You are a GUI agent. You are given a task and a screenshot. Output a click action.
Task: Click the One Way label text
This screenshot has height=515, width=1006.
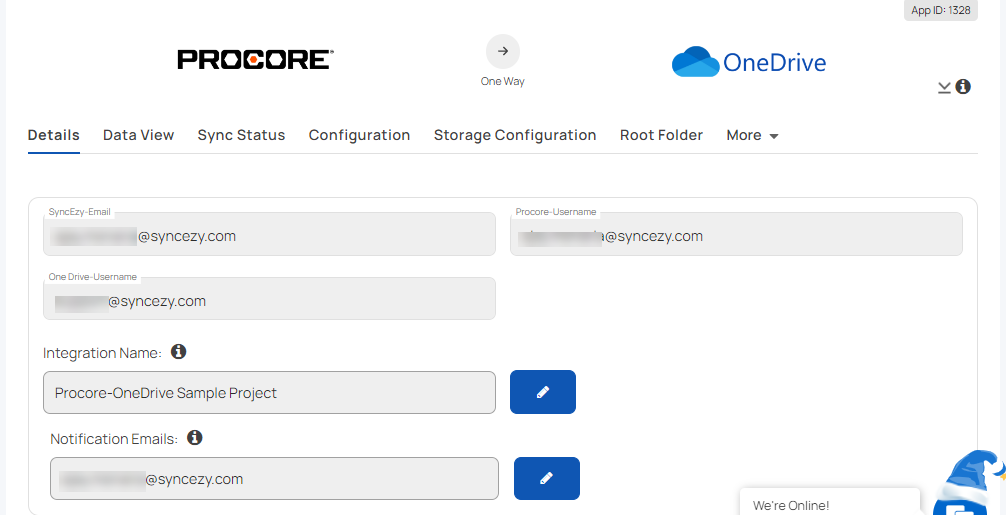point(502,81)
